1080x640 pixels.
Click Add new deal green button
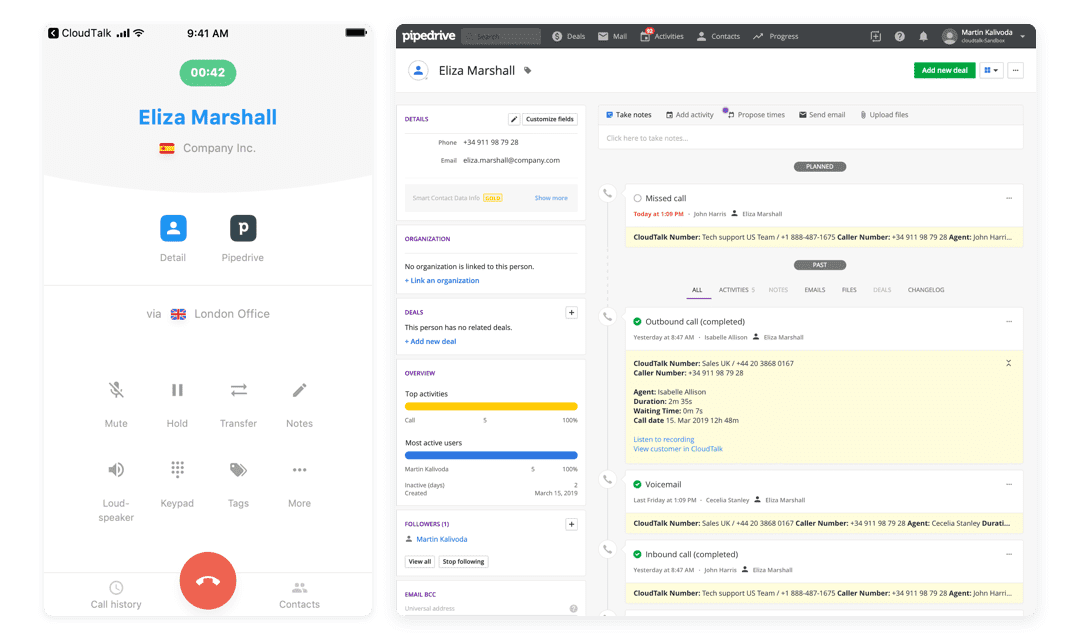tap(944, 70)
